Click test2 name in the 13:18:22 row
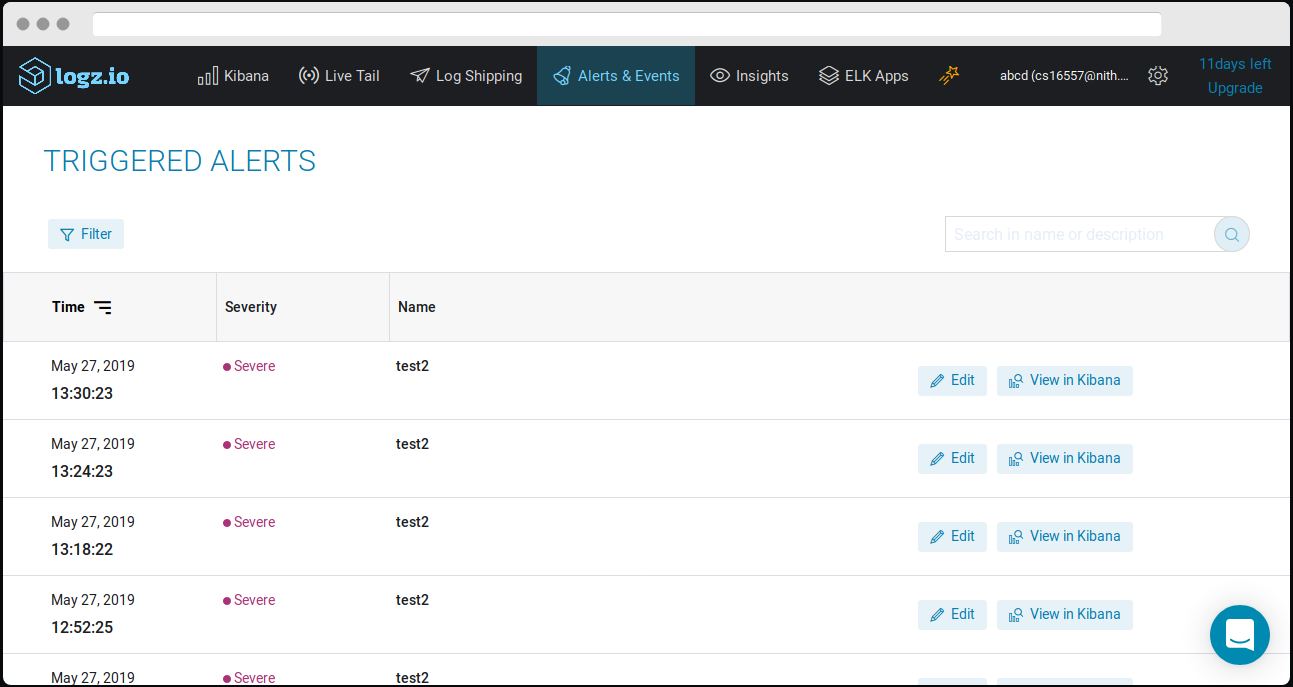The image size is (1293, 687). [x=412, y=522]
